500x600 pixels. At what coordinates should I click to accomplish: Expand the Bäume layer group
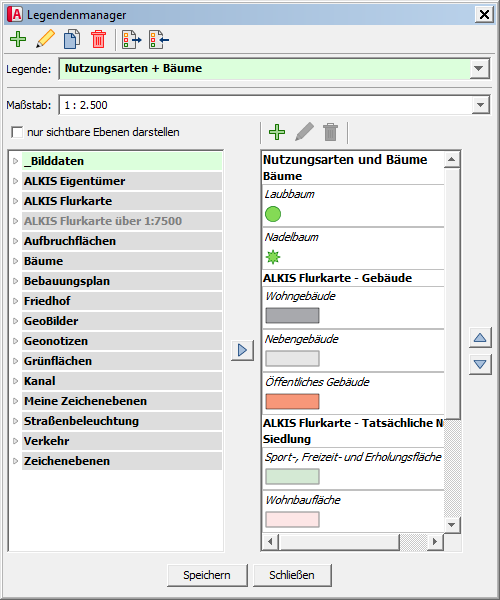15,261
